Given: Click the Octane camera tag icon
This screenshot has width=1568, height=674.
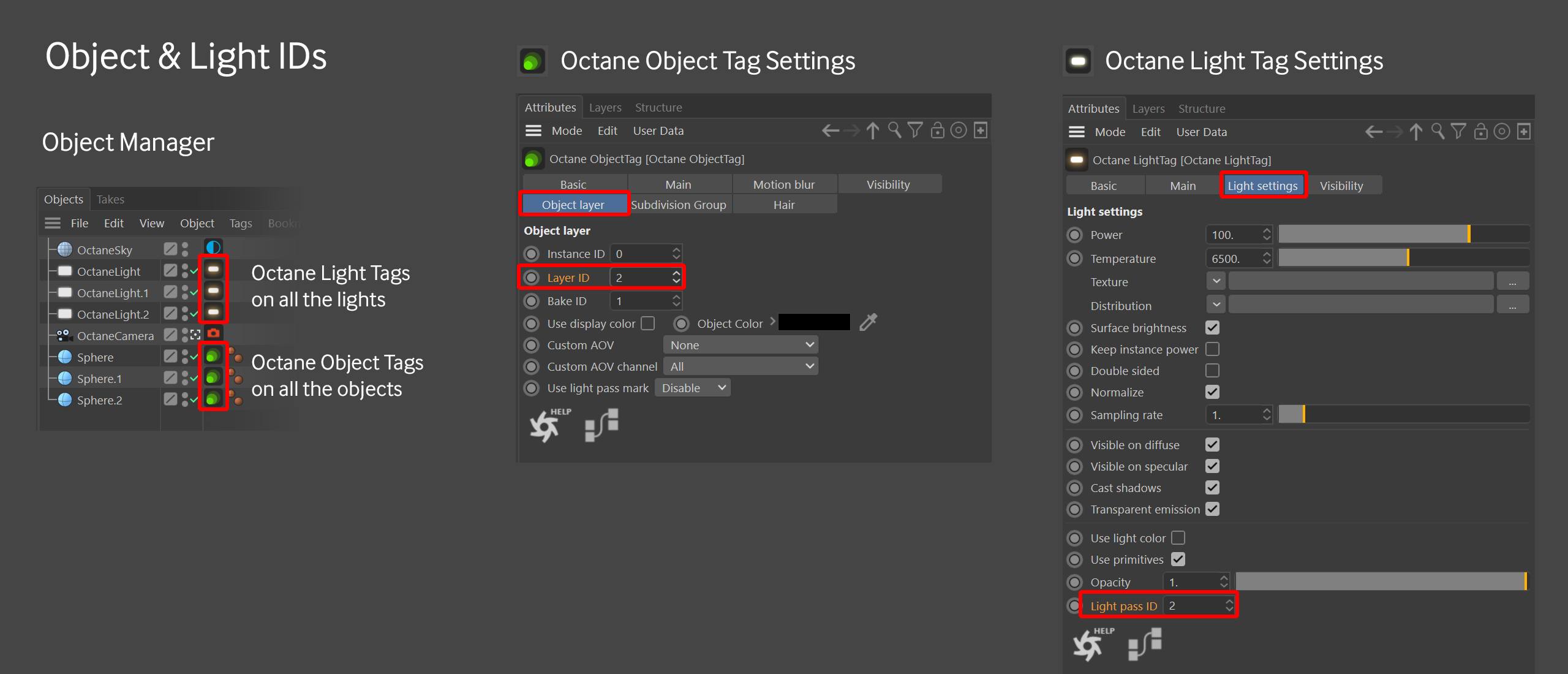Looking at the screenshot, I should 213,334.
